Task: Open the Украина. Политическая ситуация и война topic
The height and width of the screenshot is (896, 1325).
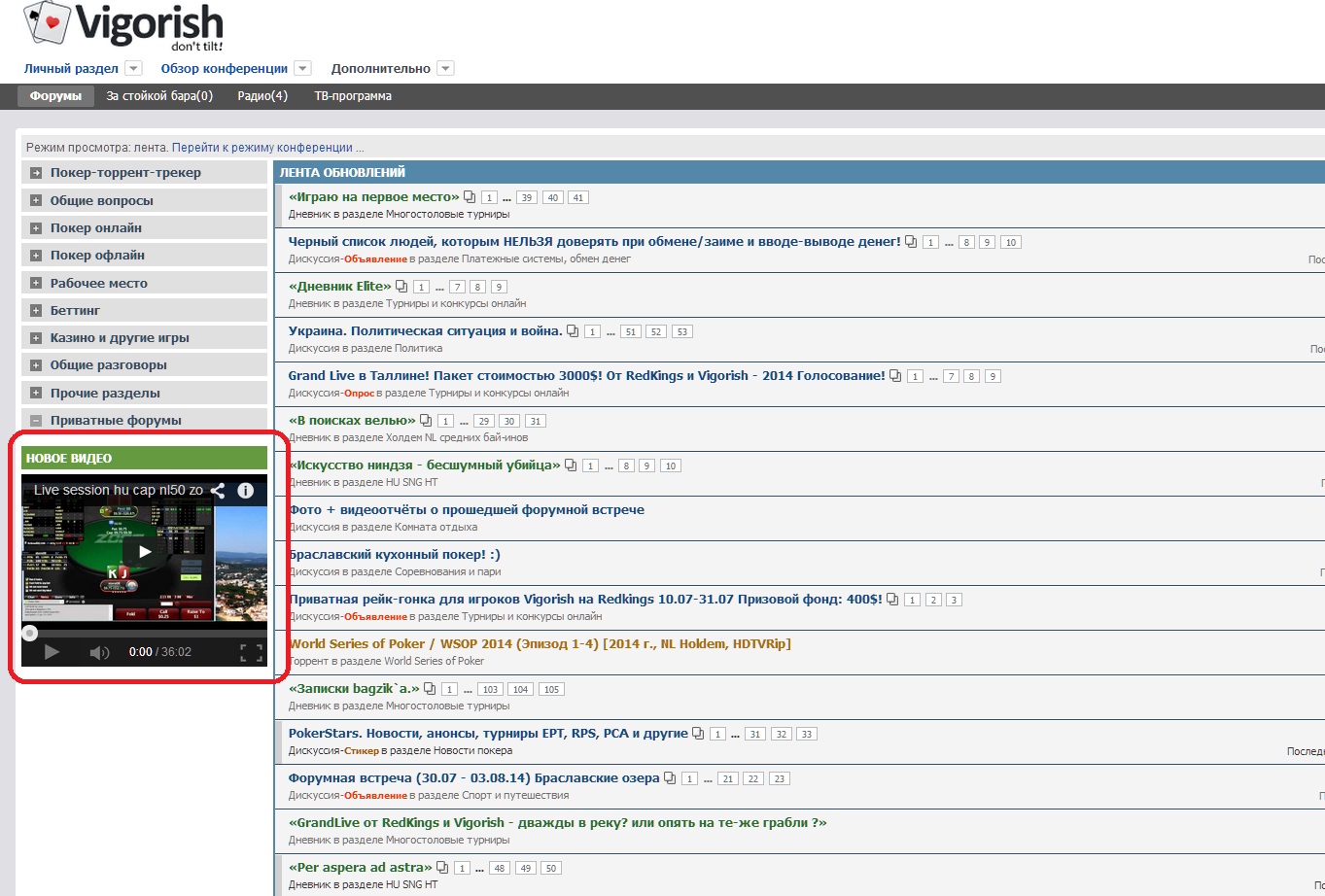Action: coord(425,330)
